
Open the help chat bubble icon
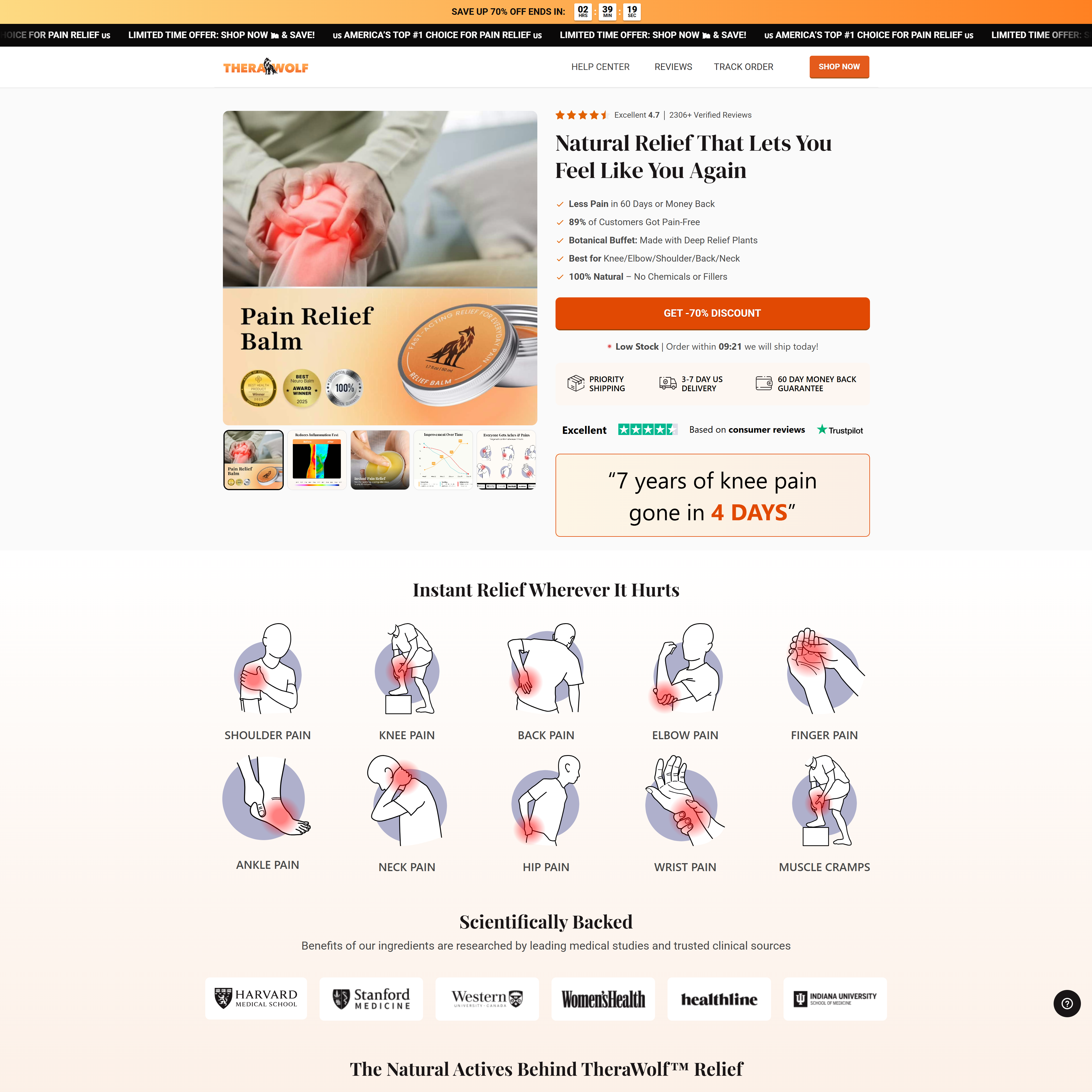[1067, 1003]
